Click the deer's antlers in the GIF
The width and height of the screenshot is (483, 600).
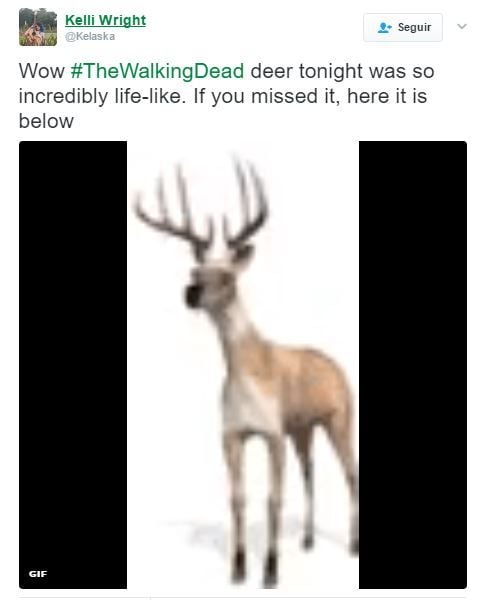tap(201, 207)
